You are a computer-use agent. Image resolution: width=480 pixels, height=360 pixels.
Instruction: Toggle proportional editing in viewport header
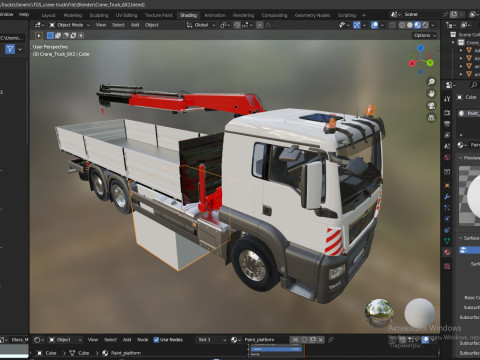[260, 25]
